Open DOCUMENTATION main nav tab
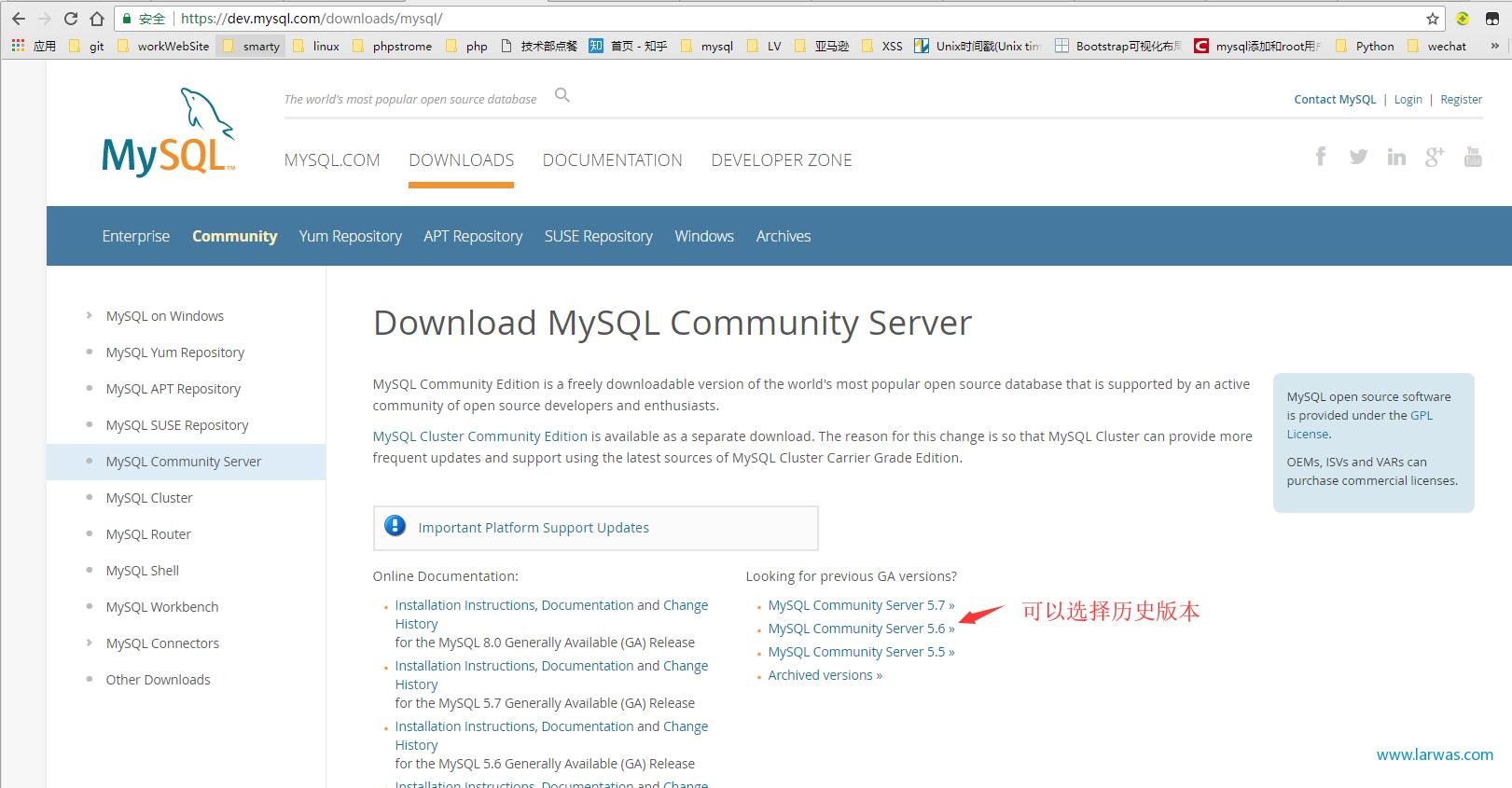 (x=613, y=160)
